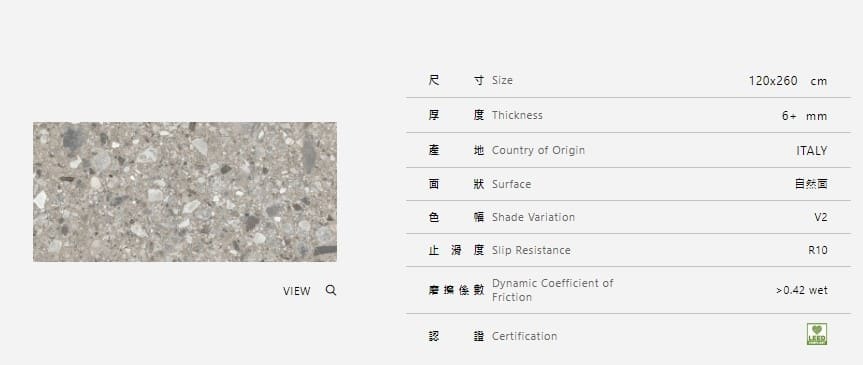
Task: Click the Thickness row label
Action: point(517,115)
